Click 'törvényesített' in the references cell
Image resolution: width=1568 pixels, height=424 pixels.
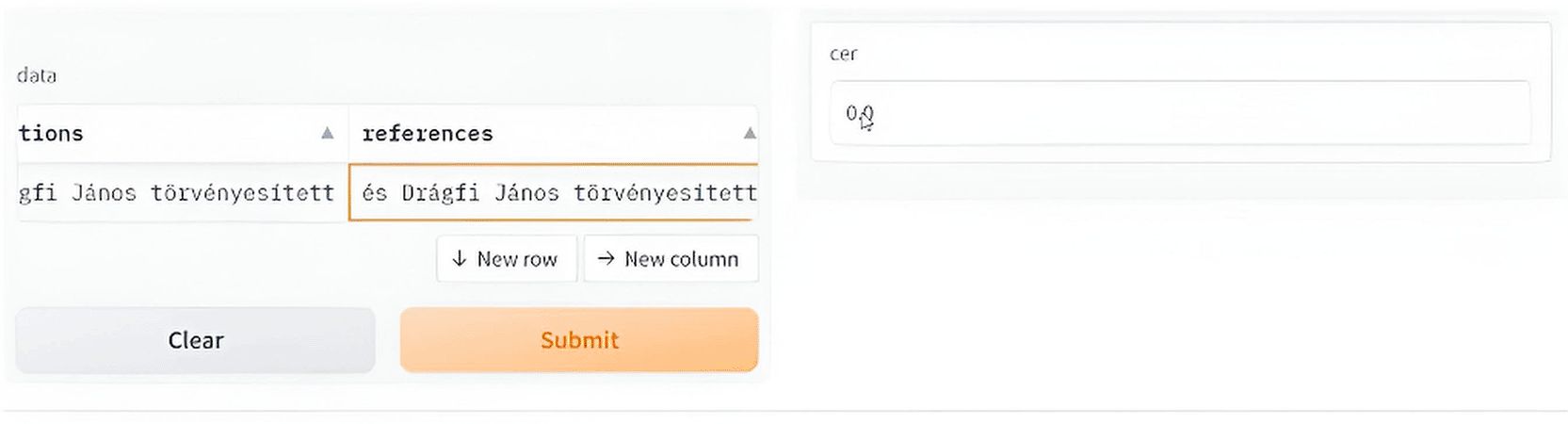[665, 193]
